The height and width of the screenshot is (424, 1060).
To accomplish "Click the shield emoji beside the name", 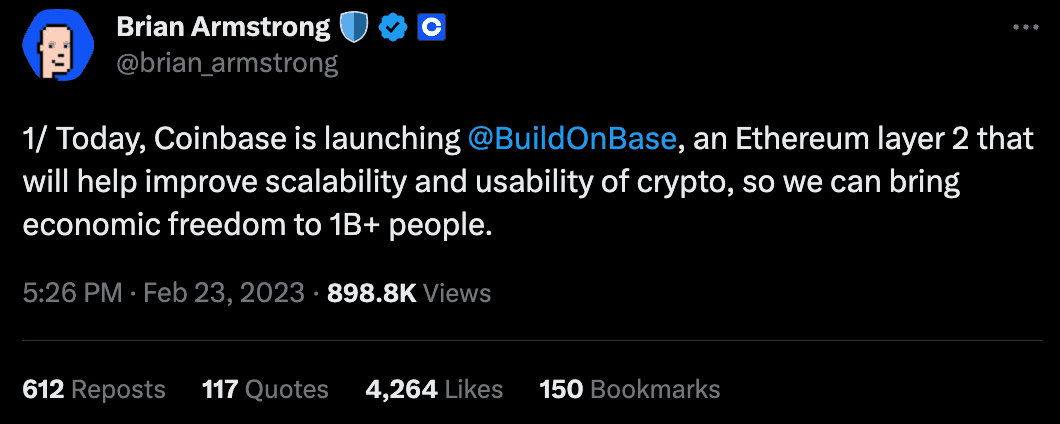I will coord(354,28).
